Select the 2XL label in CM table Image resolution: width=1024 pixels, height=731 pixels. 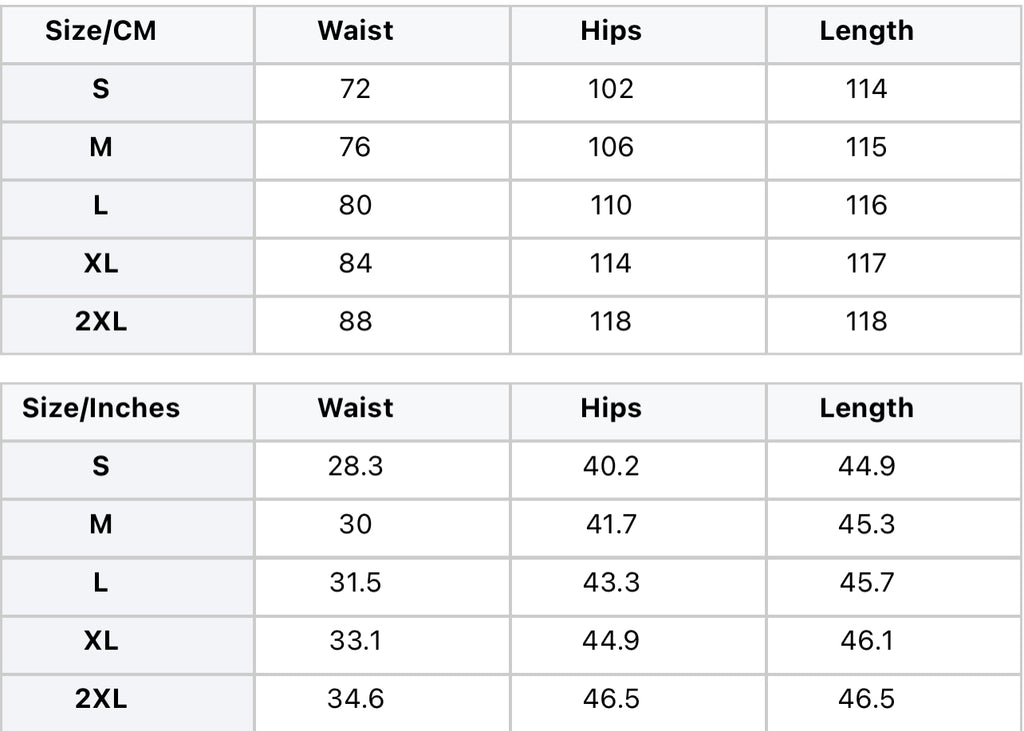[x=101, y=321]
